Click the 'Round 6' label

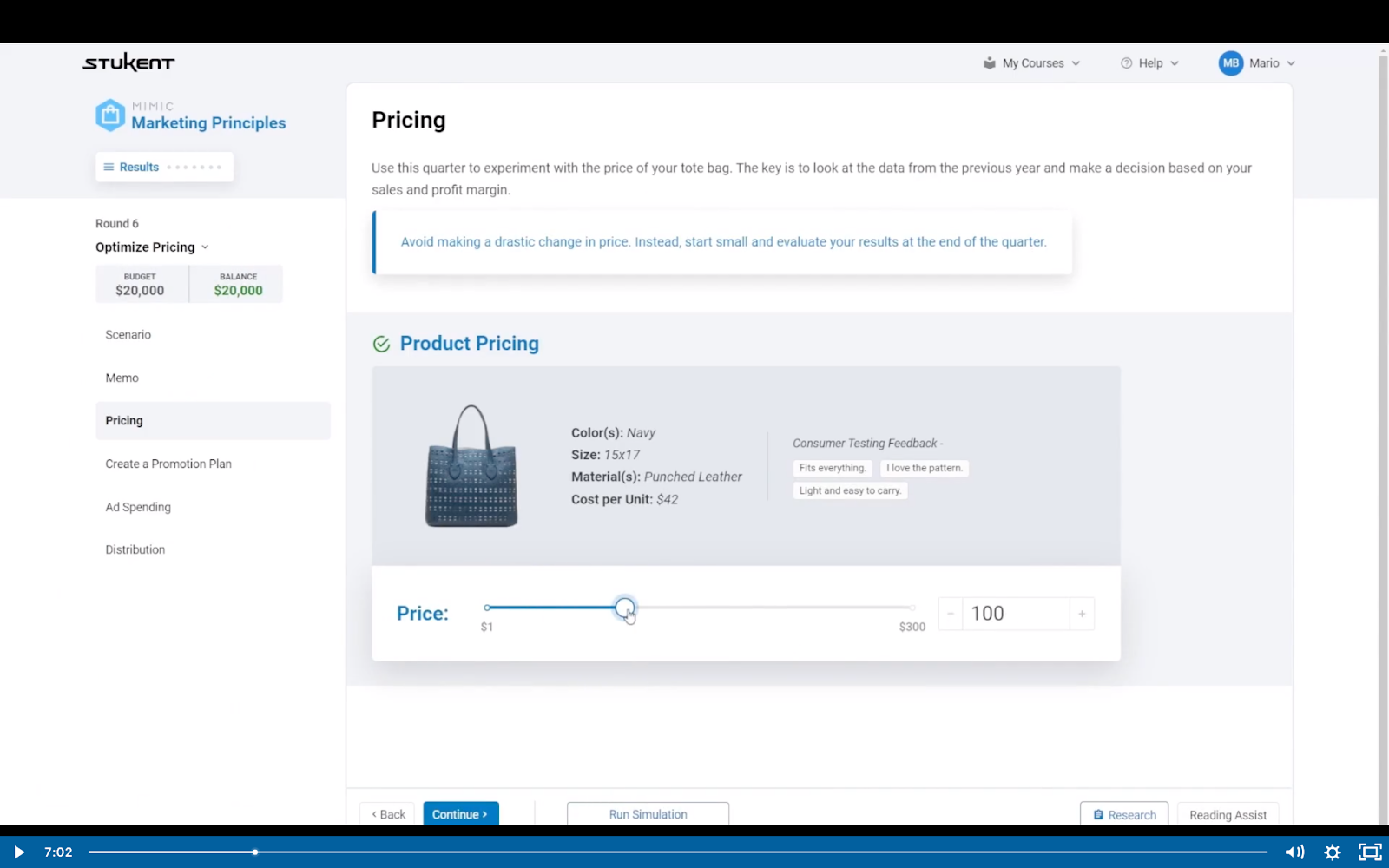[x=117, y=224]
